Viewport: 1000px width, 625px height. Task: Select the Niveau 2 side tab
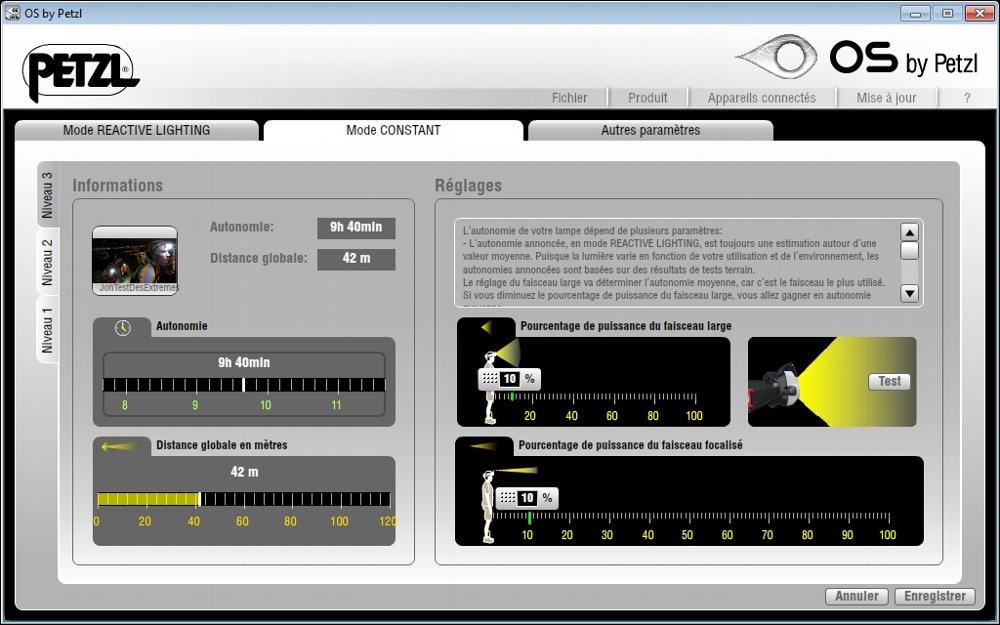(47, 263)
